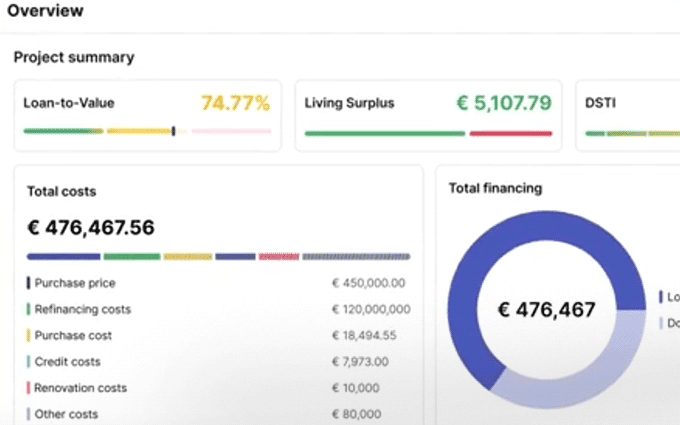The height and width of the screenshot is (425, 680).
Task: Click the € 120,000,000 value
Action: point(371,309)
